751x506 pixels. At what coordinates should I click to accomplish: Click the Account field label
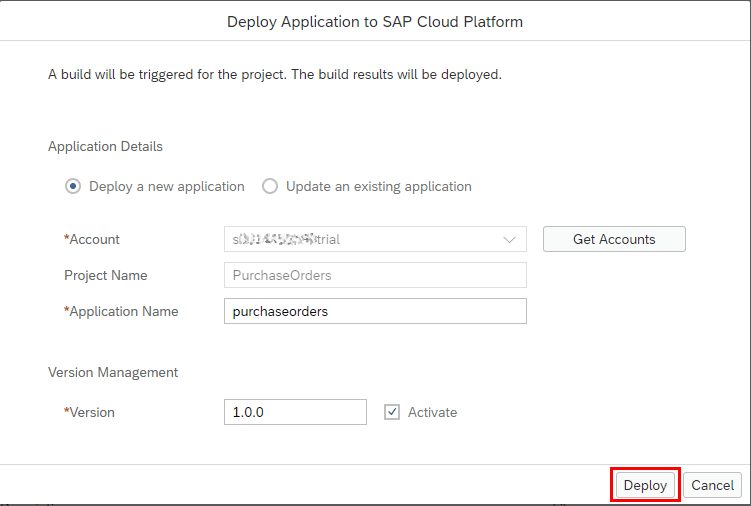click(x=94, y=240)
